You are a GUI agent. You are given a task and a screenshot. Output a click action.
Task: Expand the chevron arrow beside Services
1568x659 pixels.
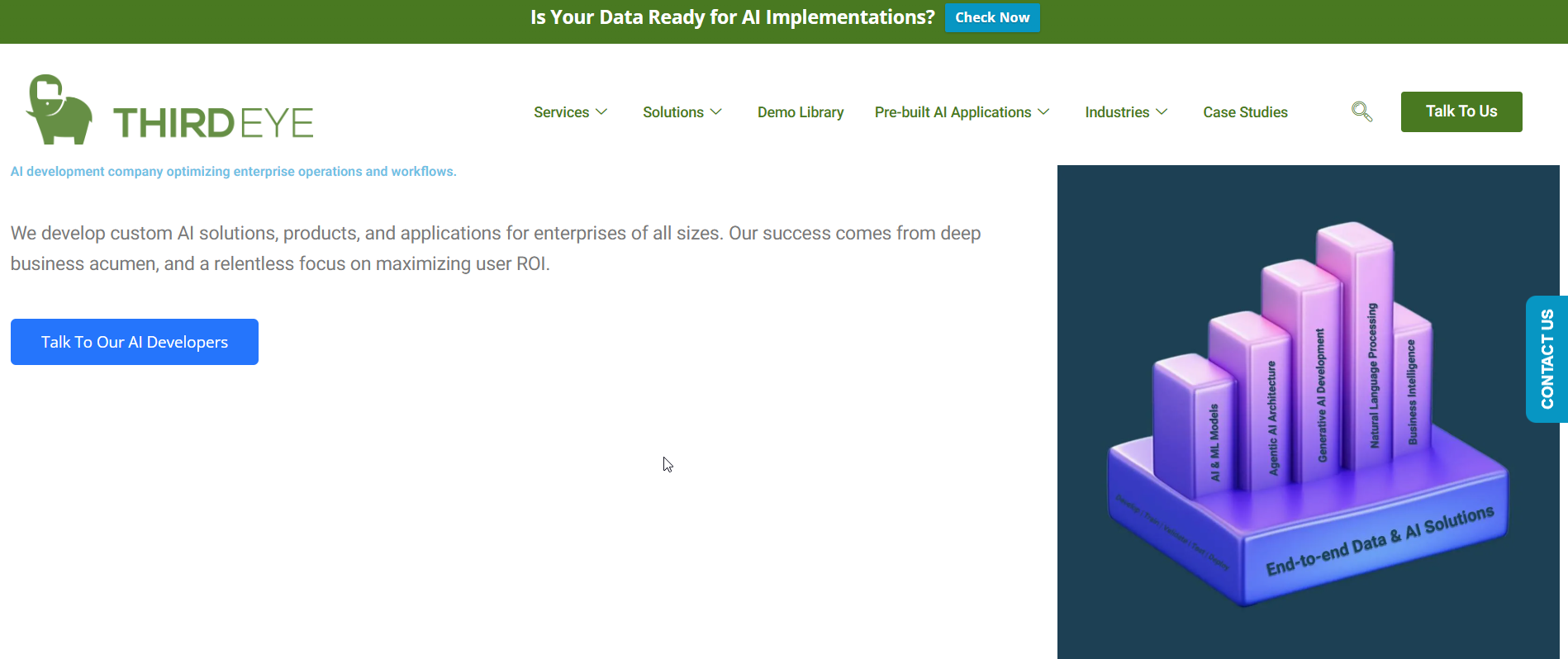(601, 111)
